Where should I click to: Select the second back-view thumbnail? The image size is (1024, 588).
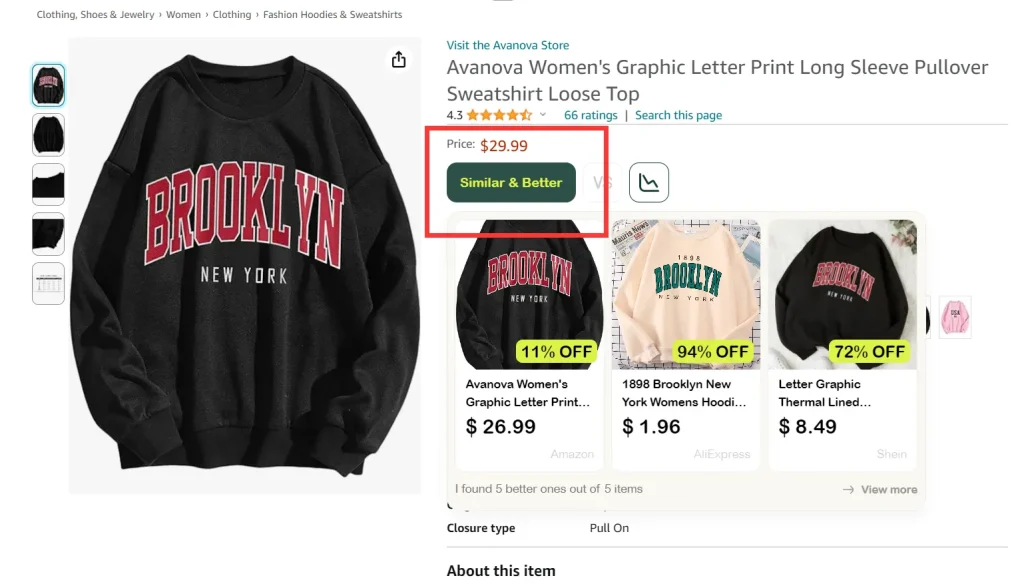click(x=48, y=134)
